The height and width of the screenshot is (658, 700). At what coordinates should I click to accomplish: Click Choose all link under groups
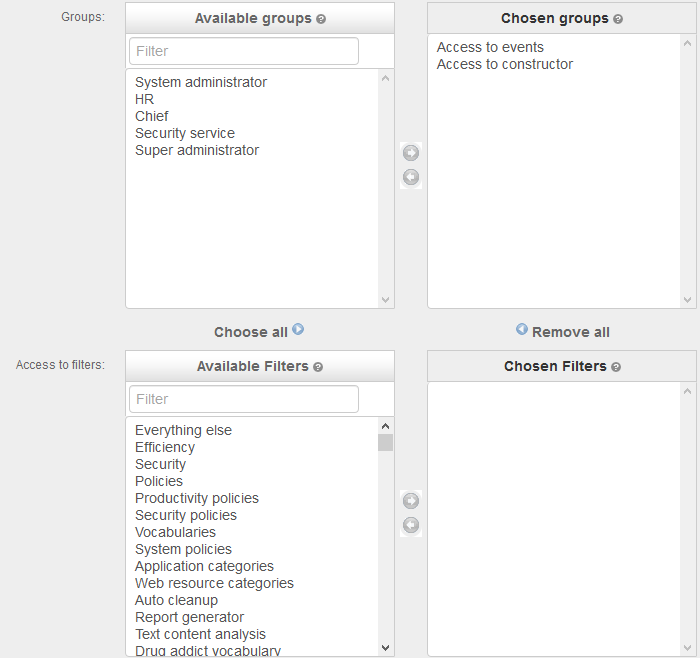pyautogui.click(x=259, y=331)
